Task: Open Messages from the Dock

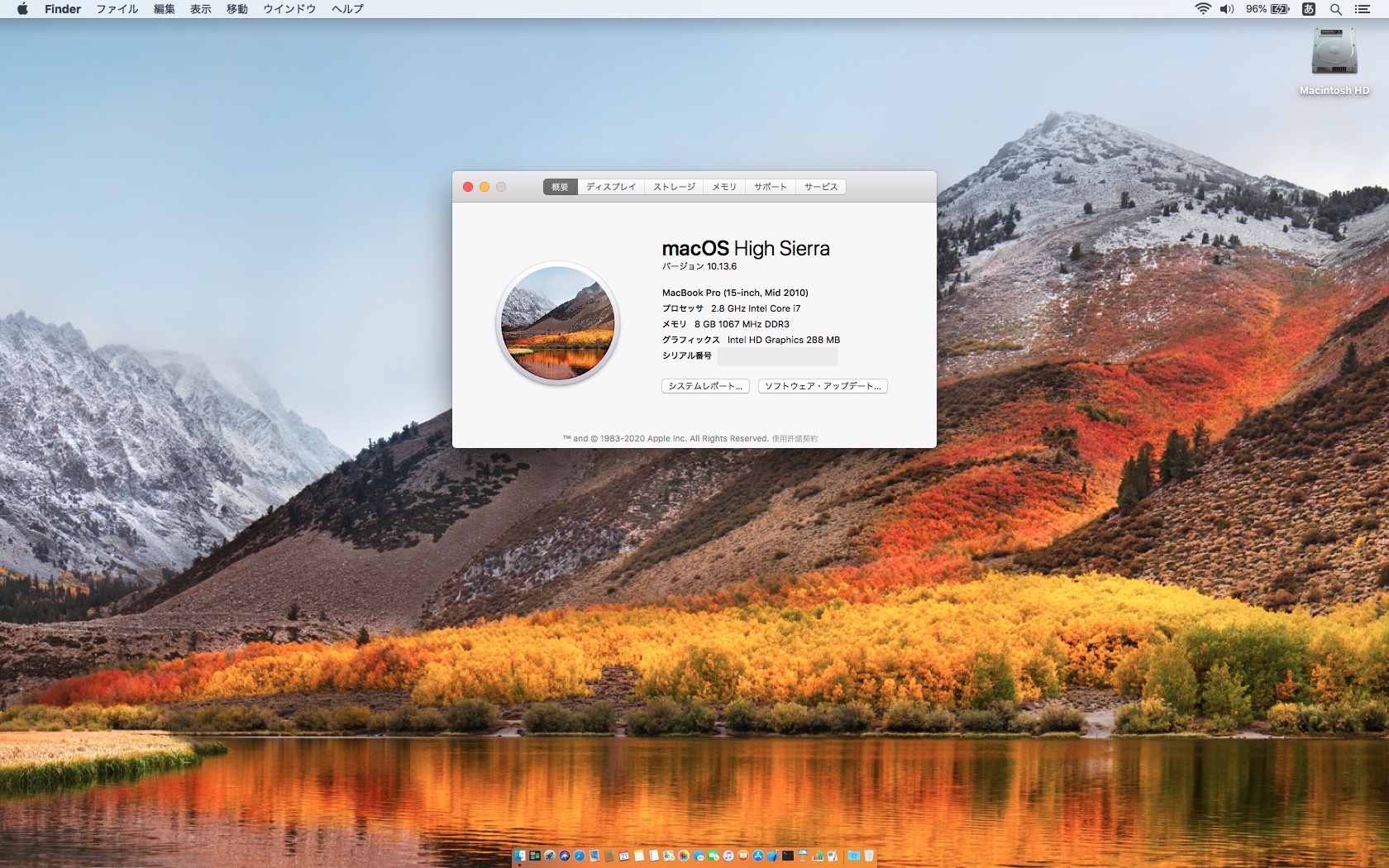Action: pyautogui.click(x=699, y=856)
